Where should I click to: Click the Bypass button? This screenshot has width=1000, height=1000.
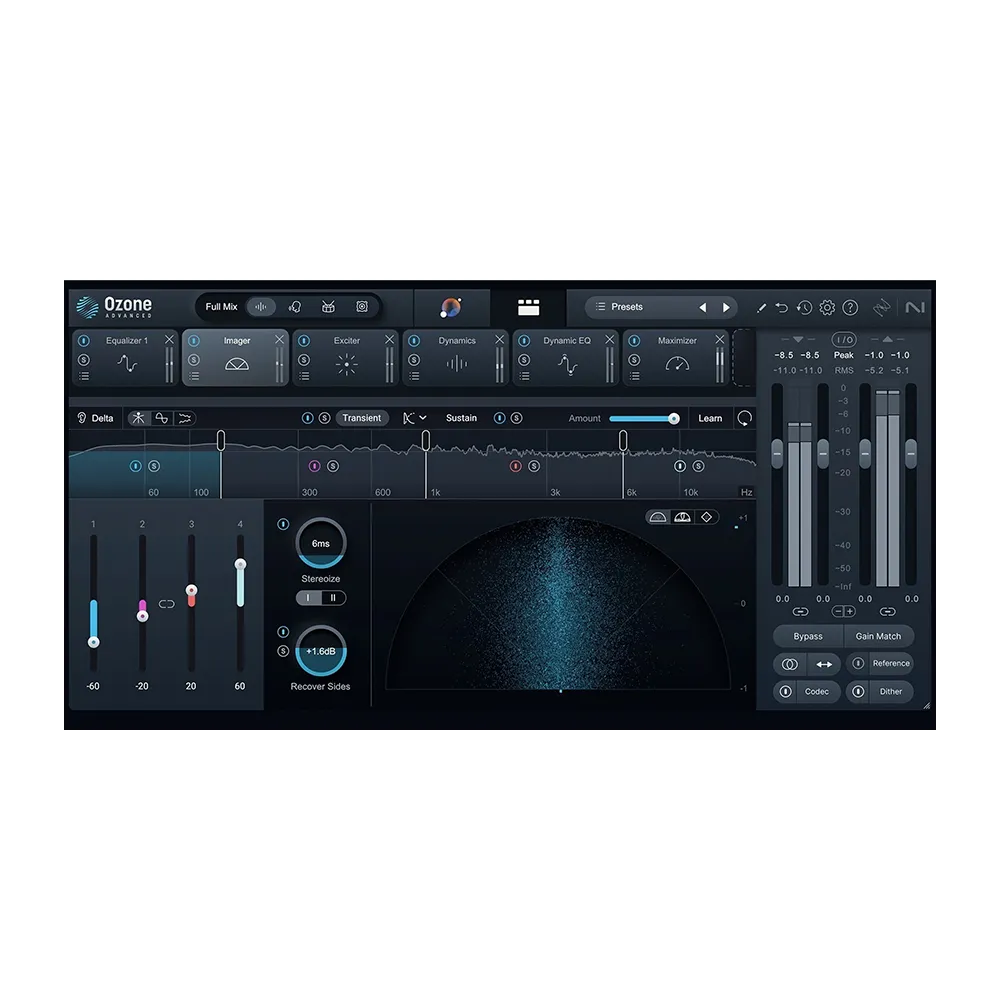point(808,636)
